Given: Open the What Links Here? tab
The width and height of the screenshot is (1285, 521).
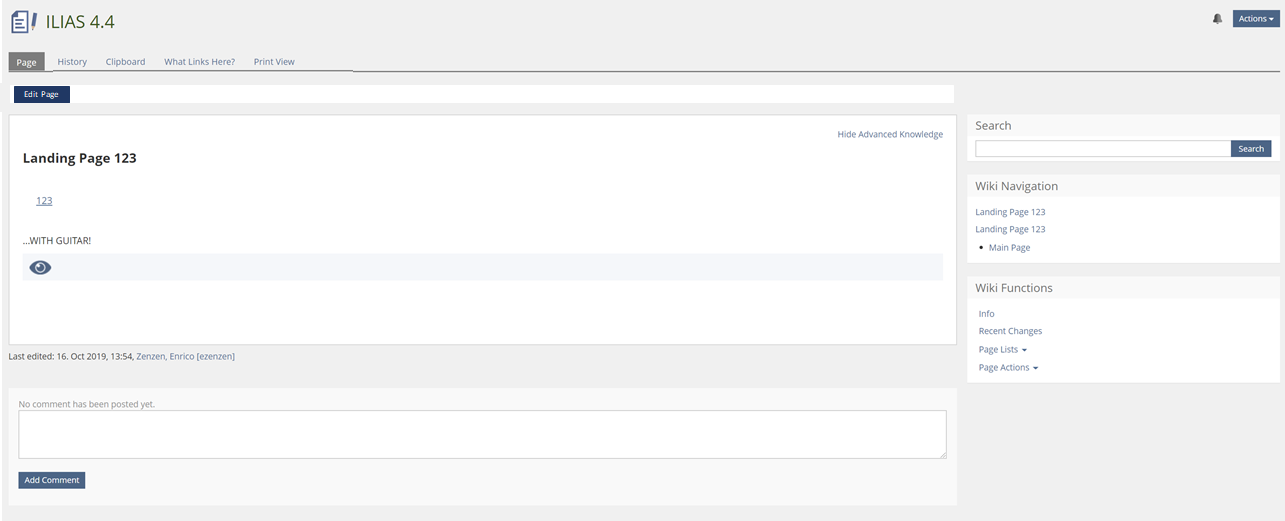Looking at the screenshot, I should tap(199, 62).
